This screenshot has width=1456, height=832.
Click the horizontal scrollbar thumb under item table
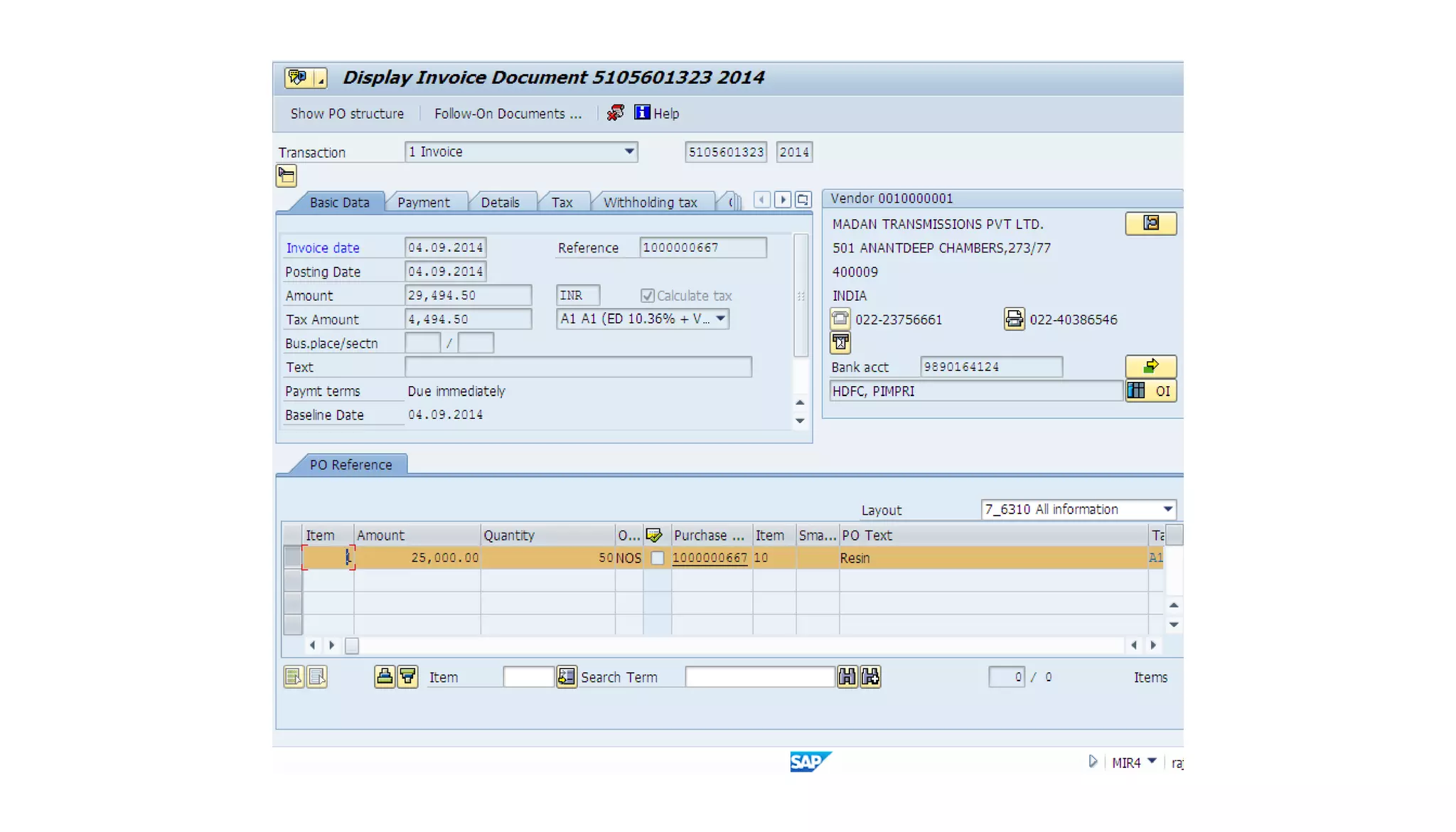point(352,645)
